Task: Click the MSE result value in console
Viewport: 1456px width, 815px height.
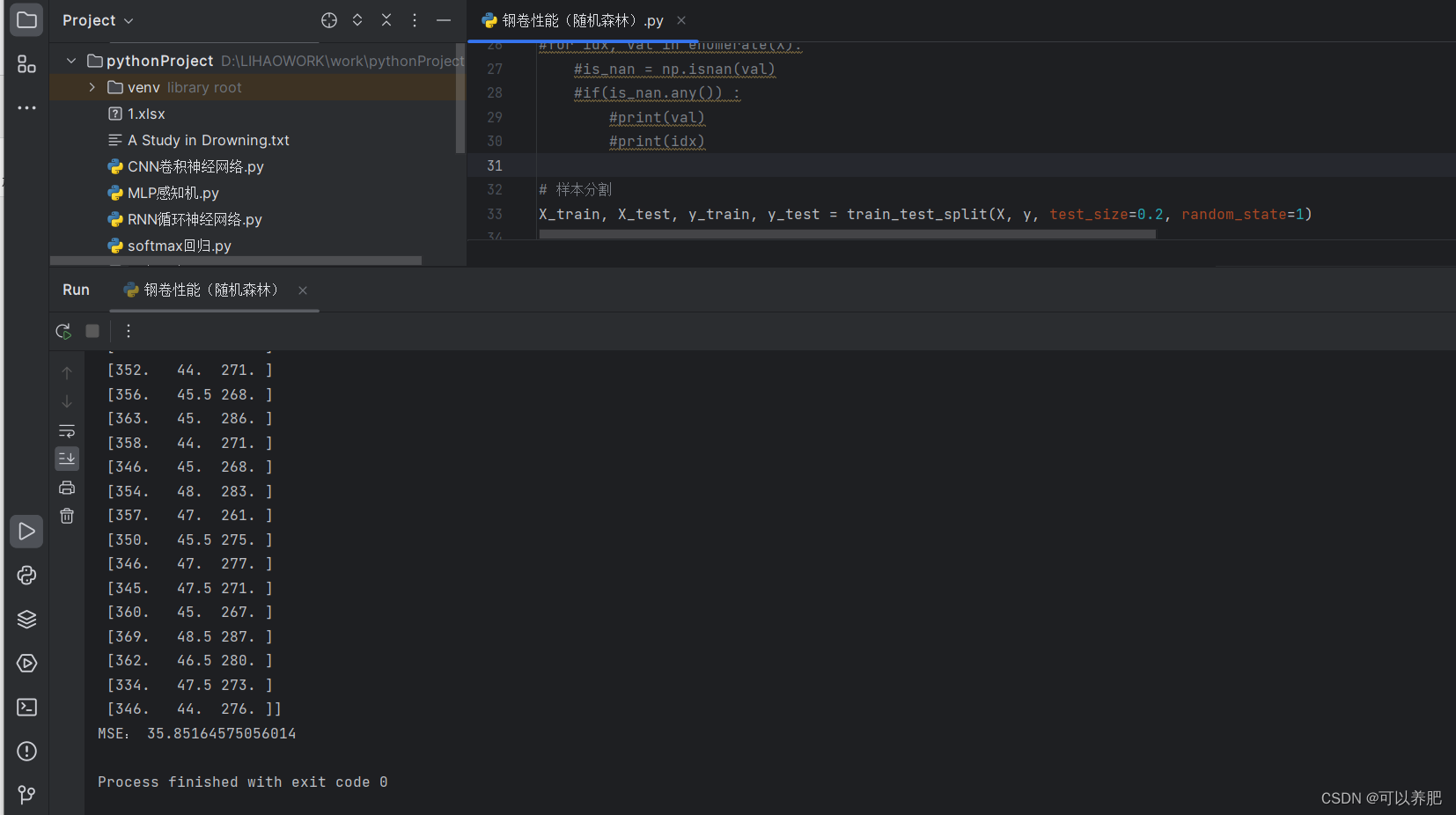Action: (x=221, y=733)
